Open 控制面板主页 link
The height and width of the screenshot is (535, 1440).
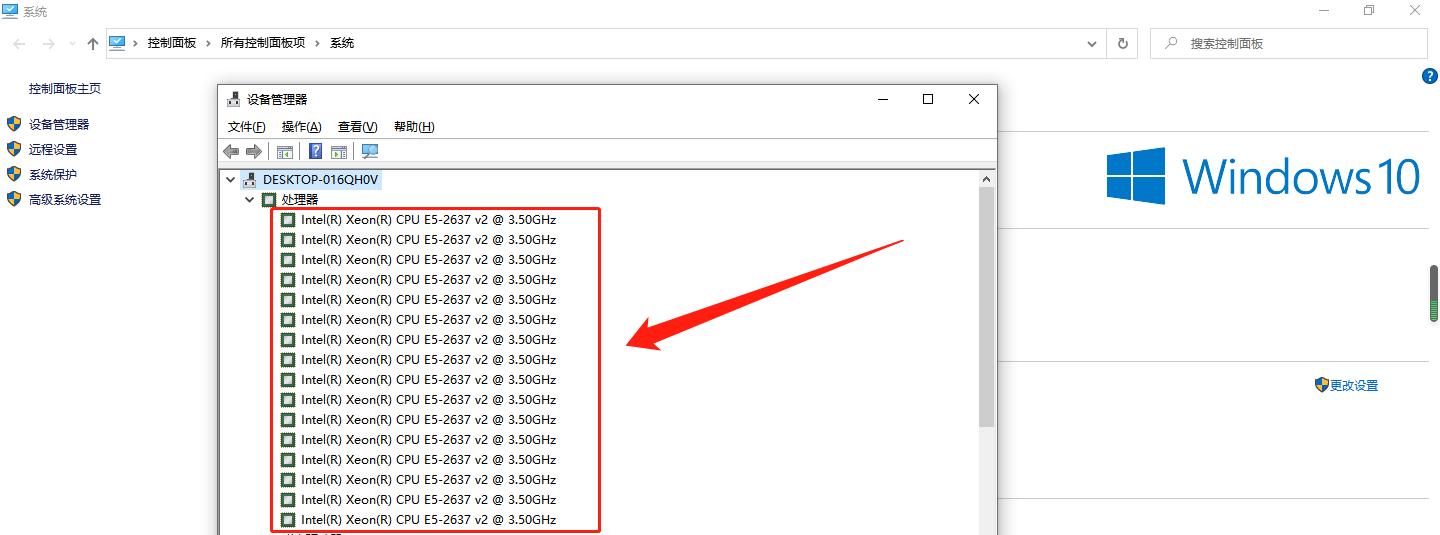65,88
